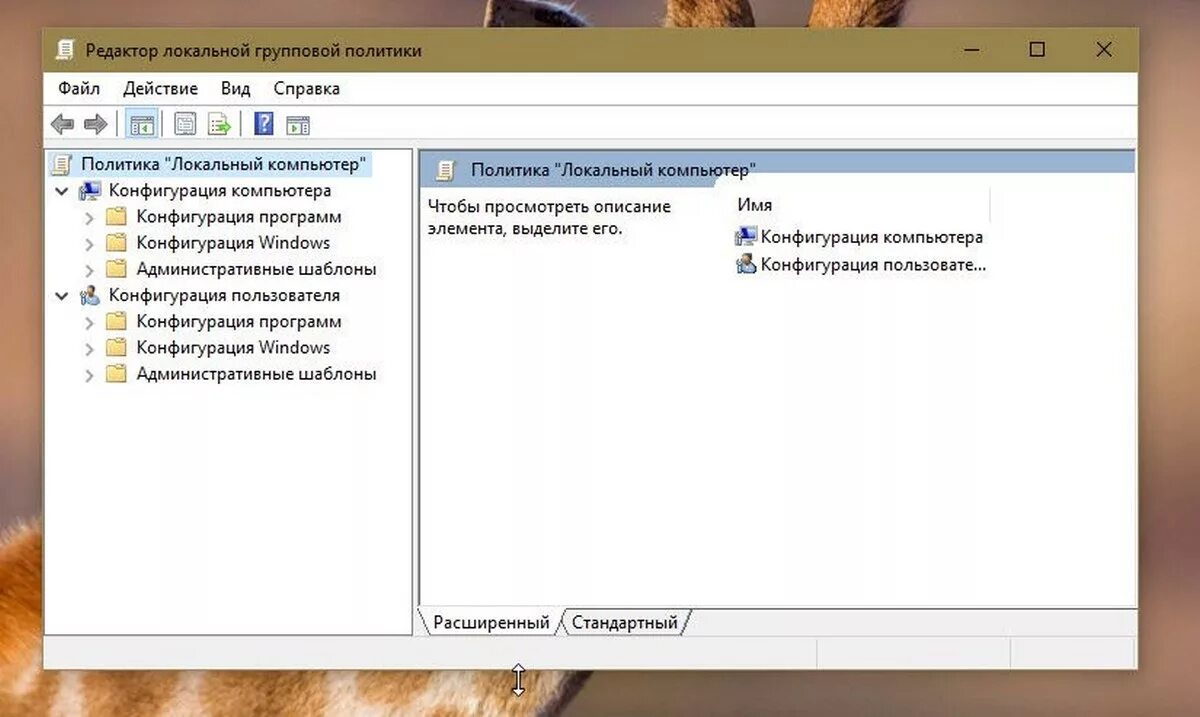Click user icon in right pane list
Image resolution: width=1200 pixels, height=717 pixels.
(746, 264)
